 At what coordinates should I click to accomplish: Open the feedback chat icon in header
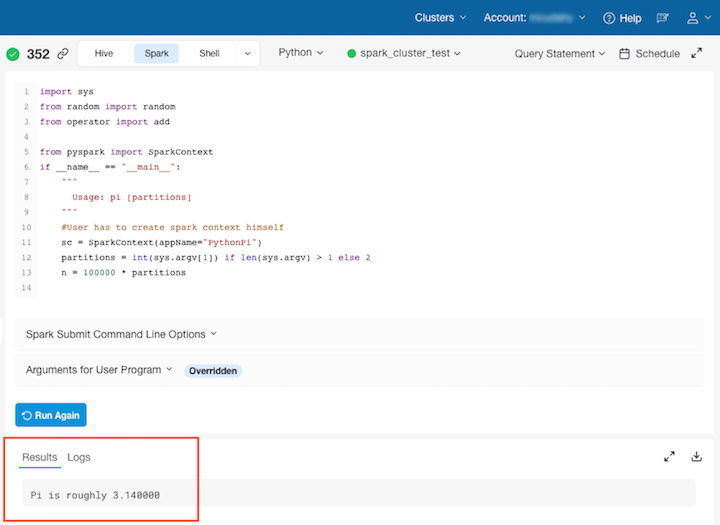coord(663,18)
